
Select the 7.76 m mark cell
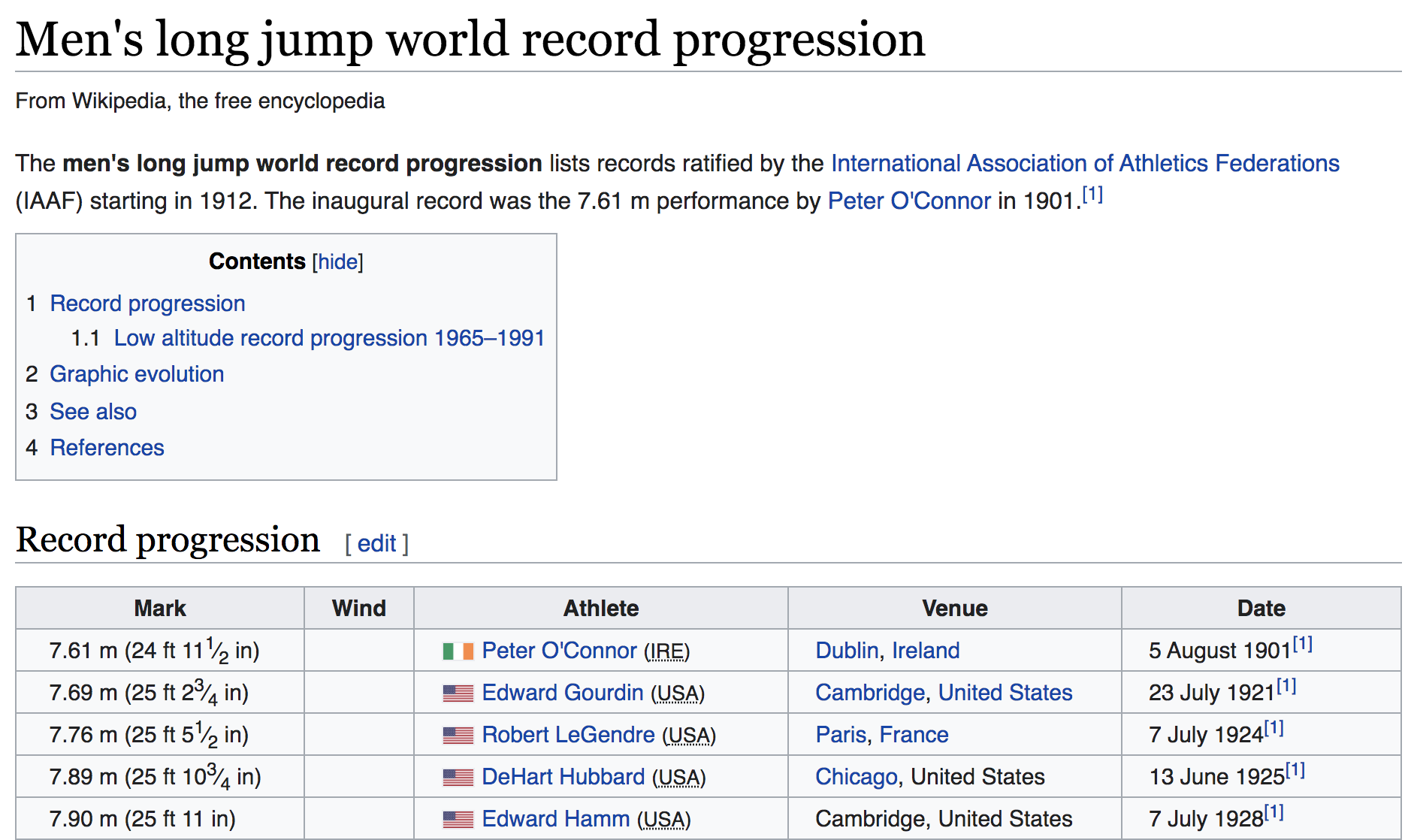click(x=160, y=734)
